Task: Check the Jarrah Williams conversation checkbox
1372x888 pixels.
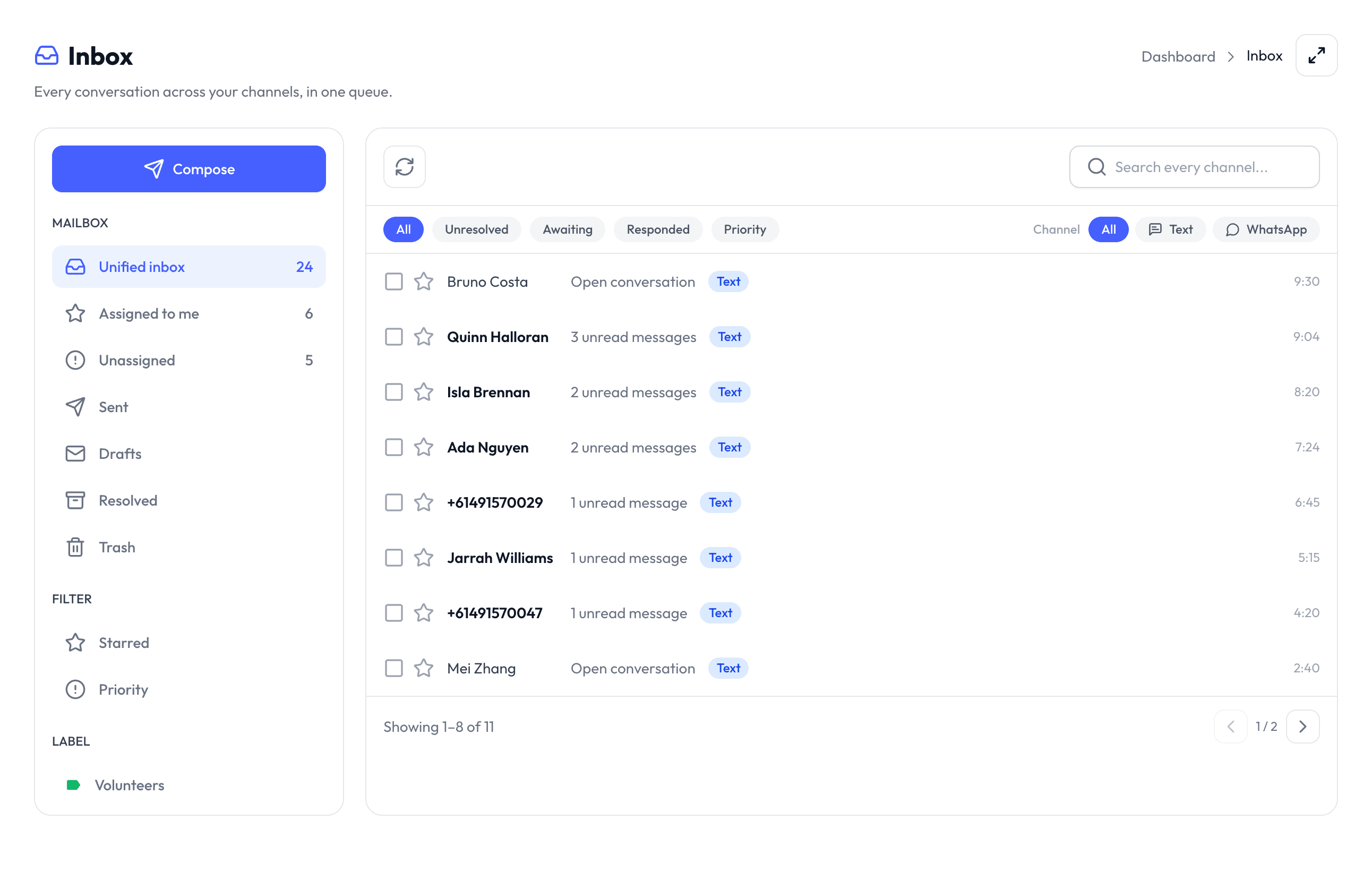Action: tap(394, 558)
